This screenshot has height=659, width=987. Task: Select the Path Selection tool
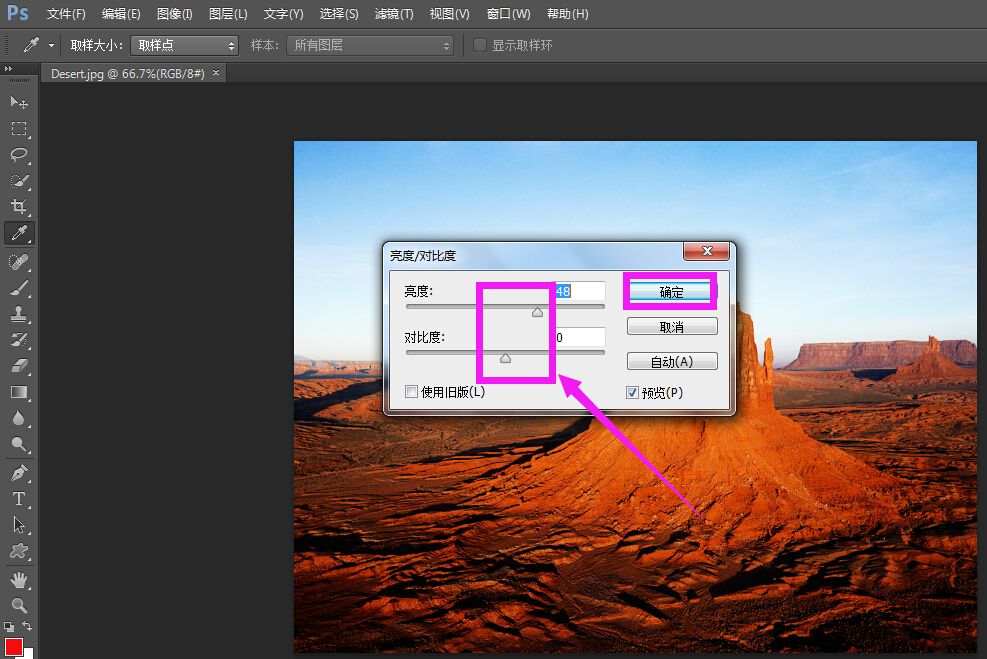(19, 525)
